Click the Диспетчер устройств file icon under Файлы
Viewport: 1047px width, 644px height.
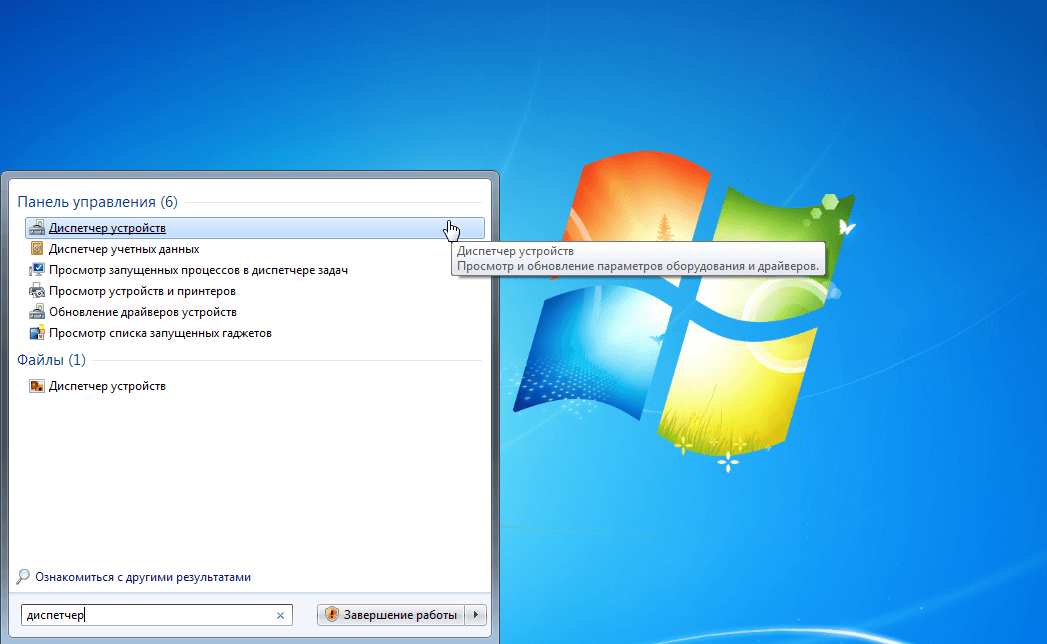pyautogui.click(x=37, y=386)
